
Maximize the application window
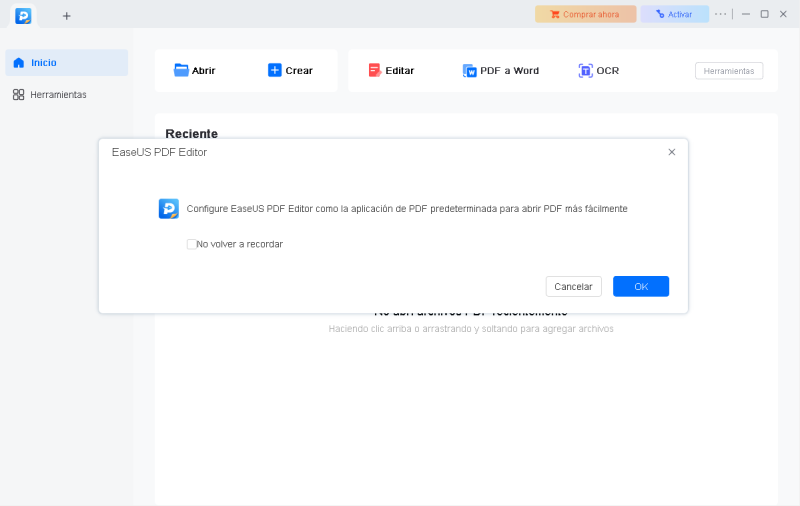click(x=764, y=14)
